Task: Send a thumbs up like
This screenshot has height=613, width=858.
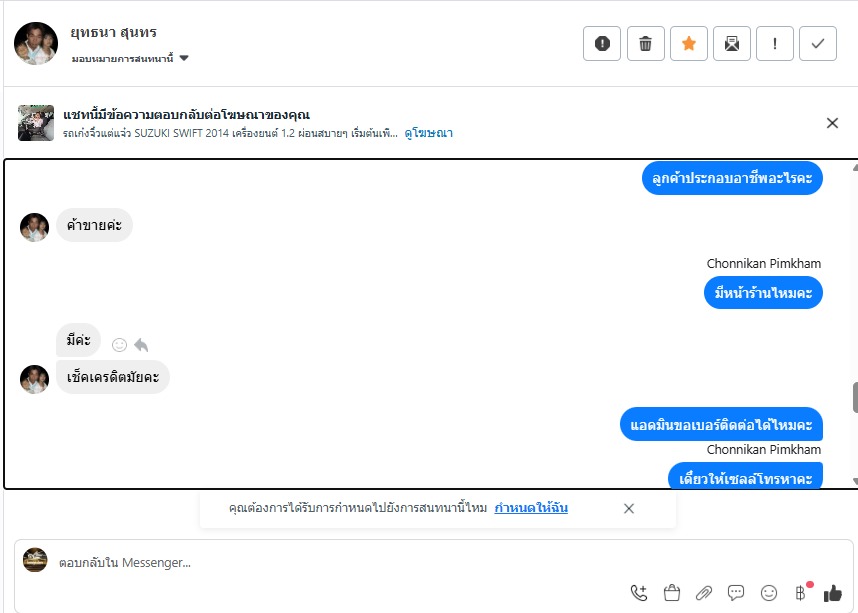Action: pyautogui.click(x=833, y=593)
